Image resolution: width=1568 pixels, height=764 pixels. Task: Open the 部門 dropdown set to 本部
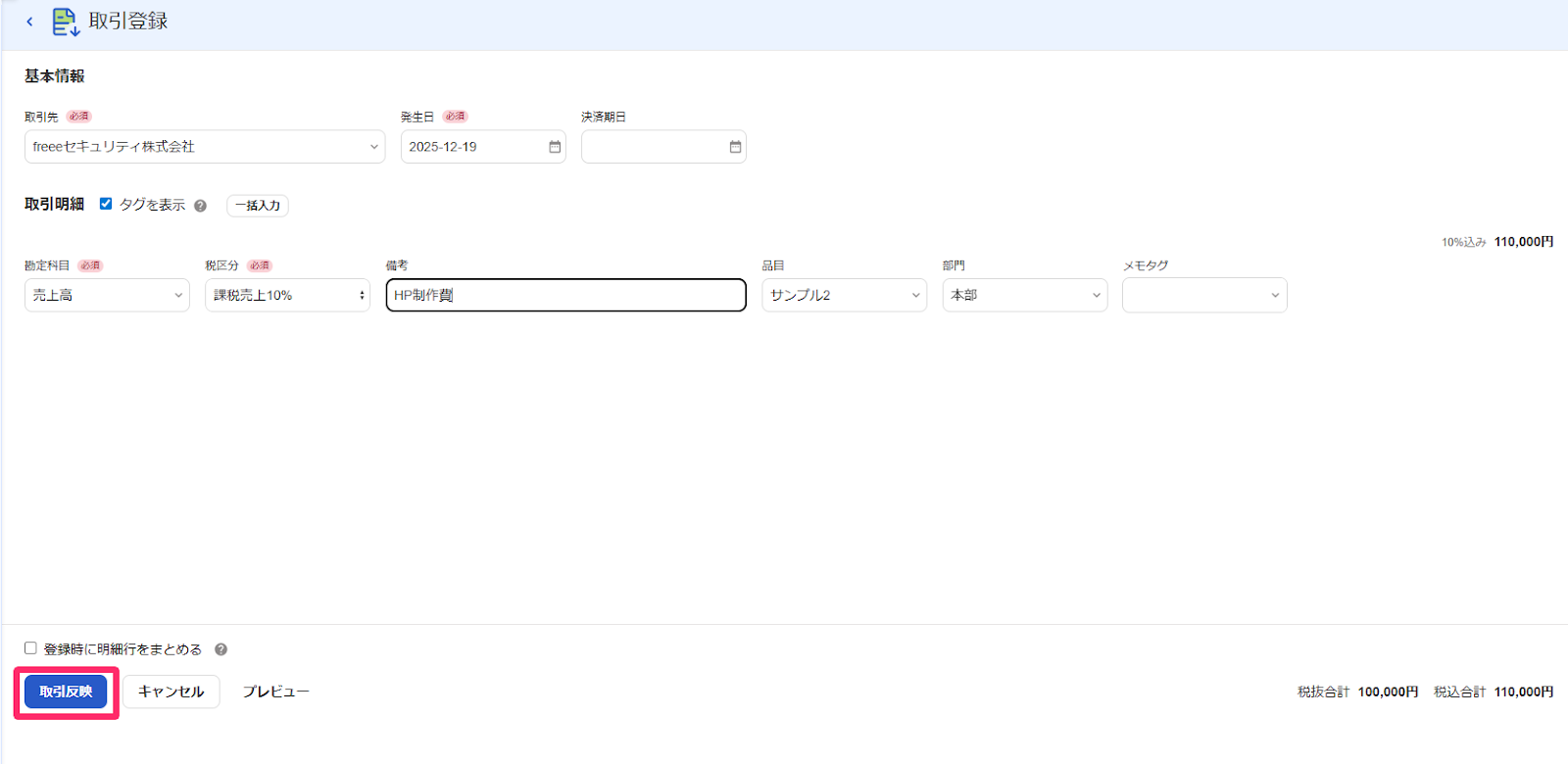point(1025,295)
